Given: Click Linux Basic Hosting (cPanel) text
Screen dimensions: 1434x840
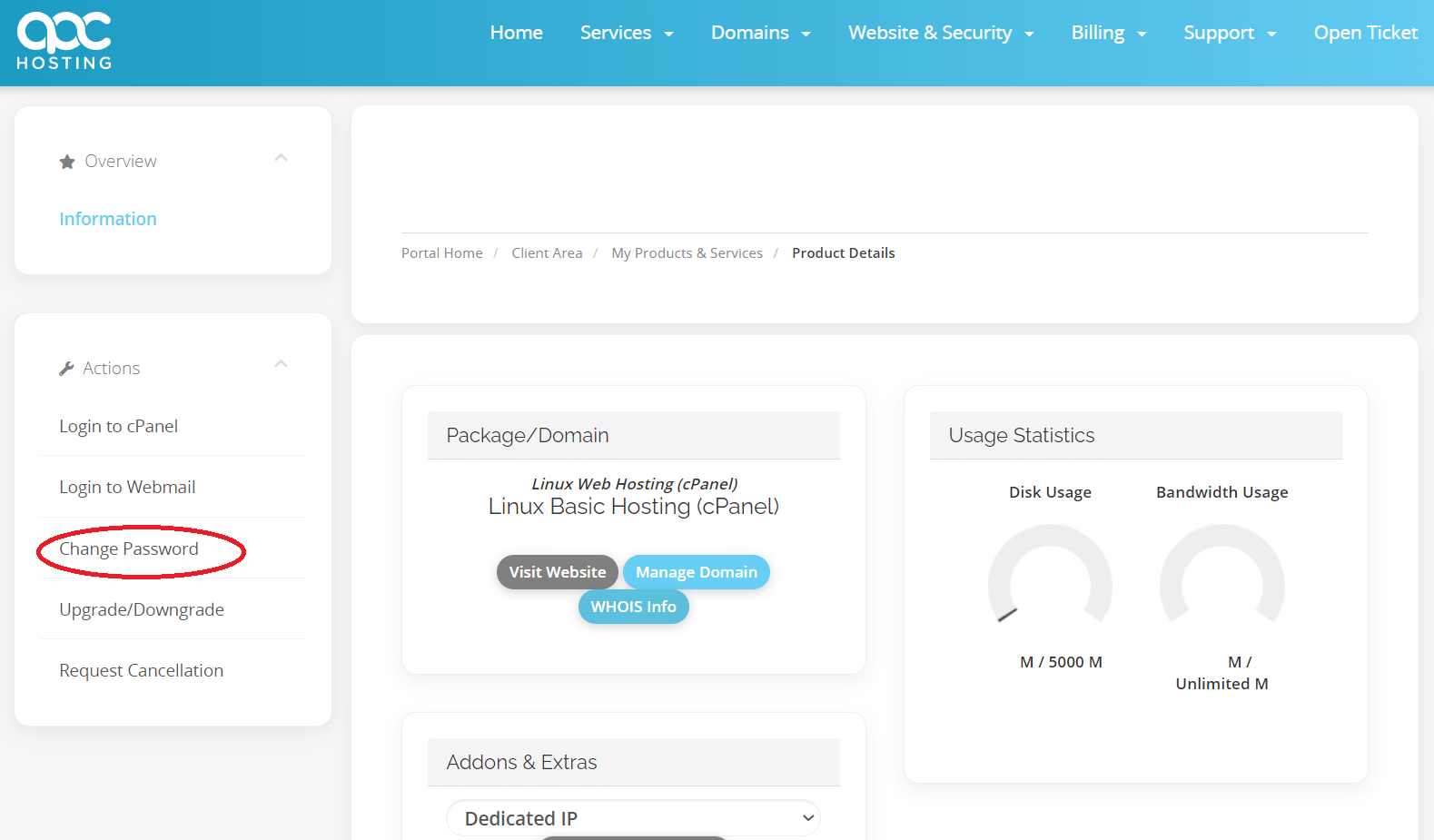Looking at the screenshot, I should 634,507.
